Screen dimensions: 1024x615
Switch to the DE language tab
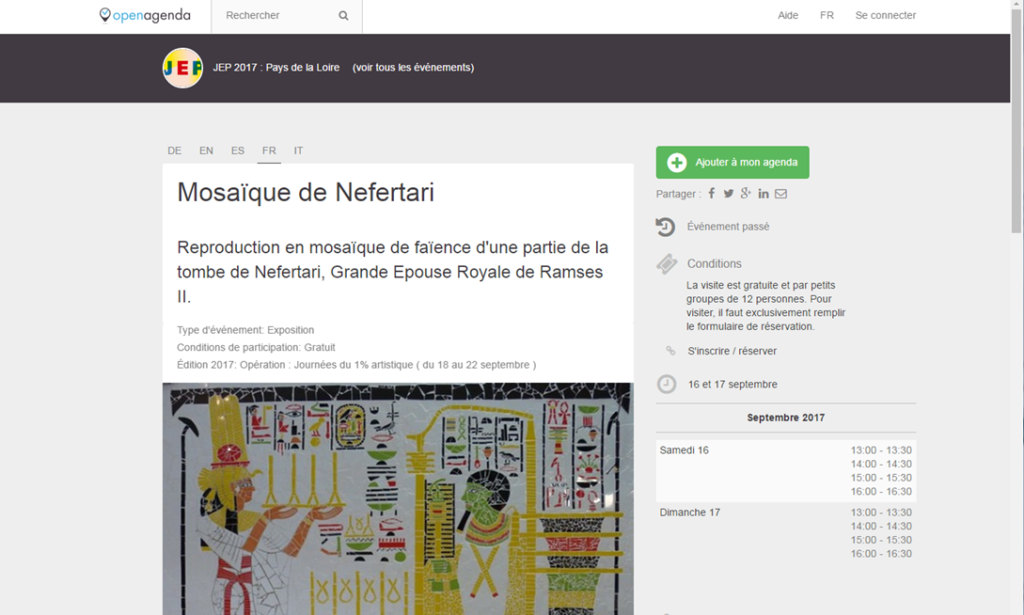pyautogui.click(x=175, y=151)
